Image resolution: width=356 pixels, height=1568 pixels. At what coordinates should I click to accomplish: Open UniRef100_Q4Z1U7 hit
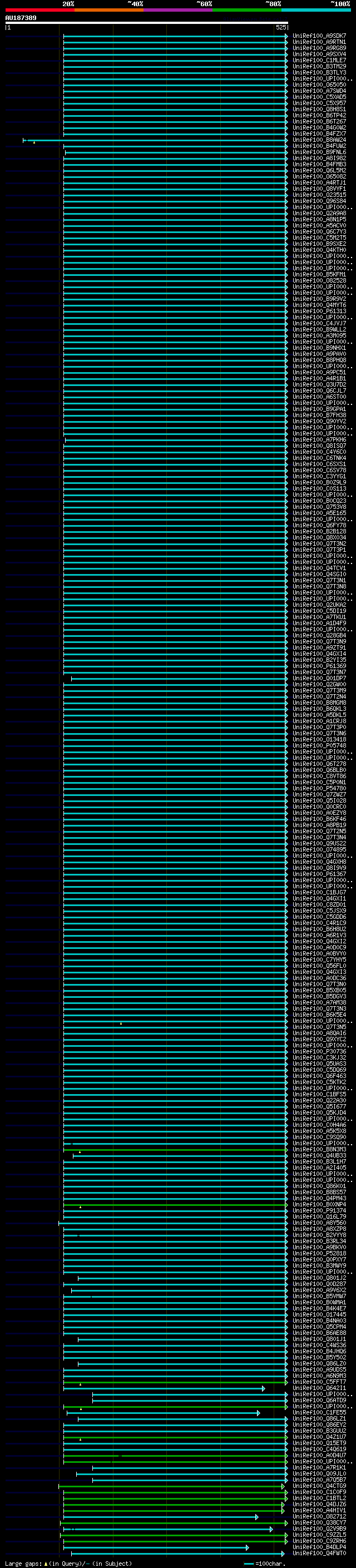point(319,1437)
